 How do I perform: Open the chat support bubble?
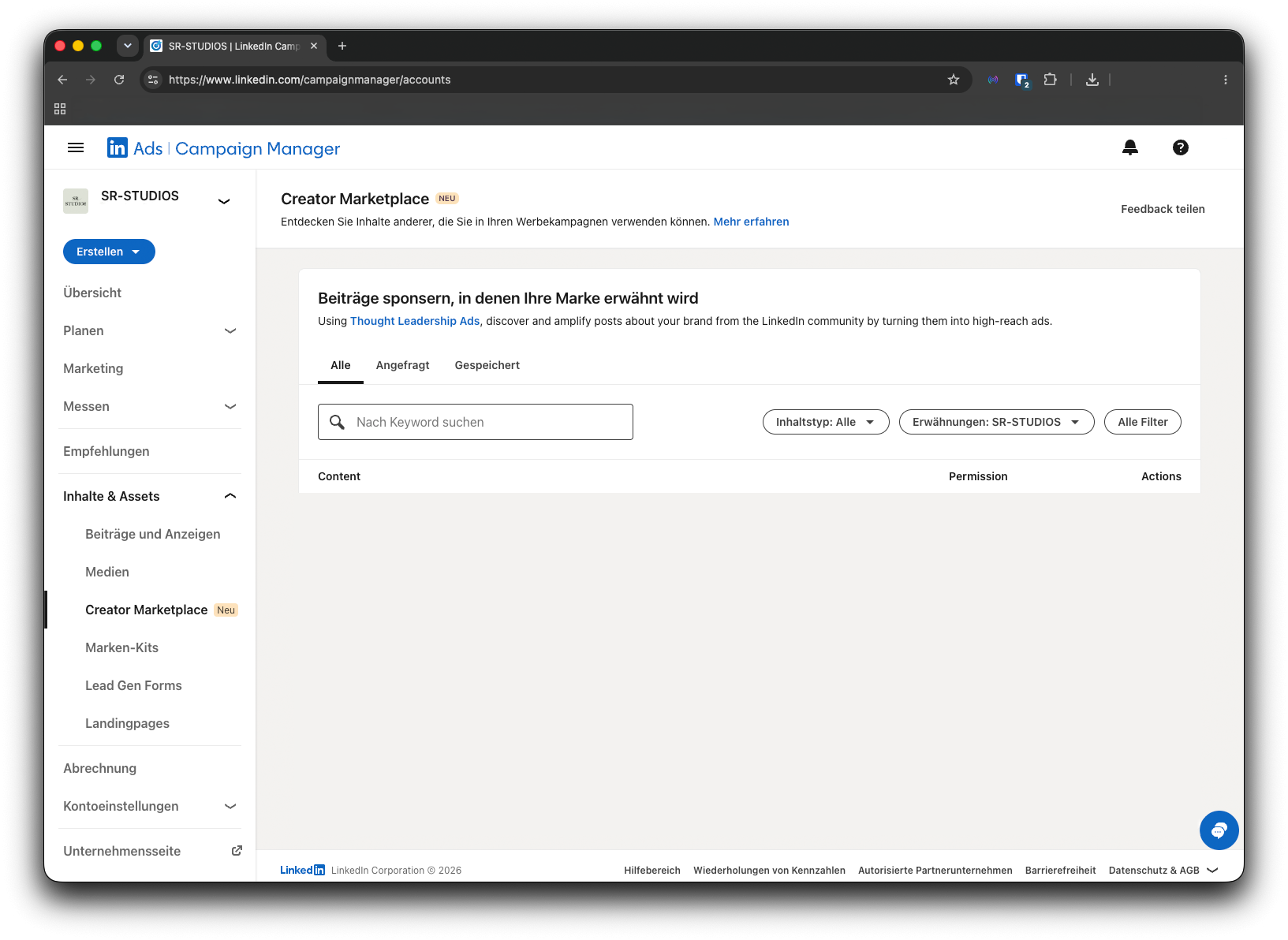(x=1219, y=830)
